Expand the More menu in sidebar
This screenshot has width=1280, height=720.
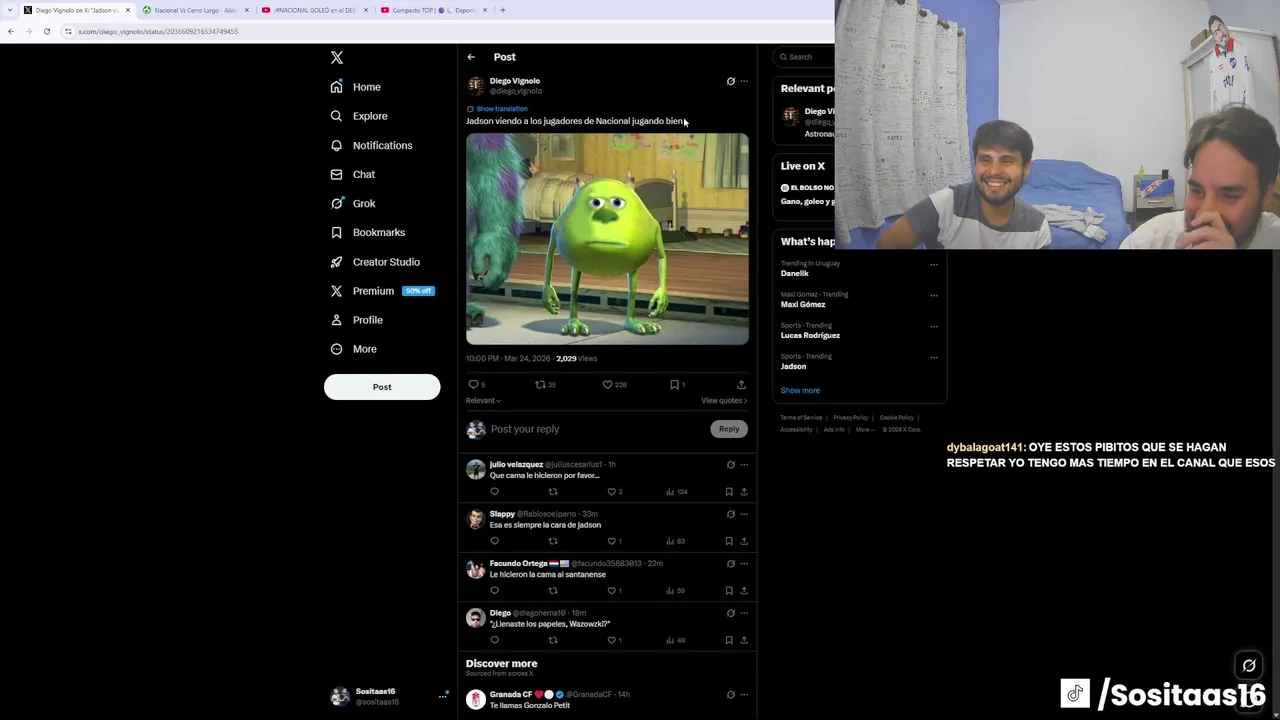pos(353,349)
